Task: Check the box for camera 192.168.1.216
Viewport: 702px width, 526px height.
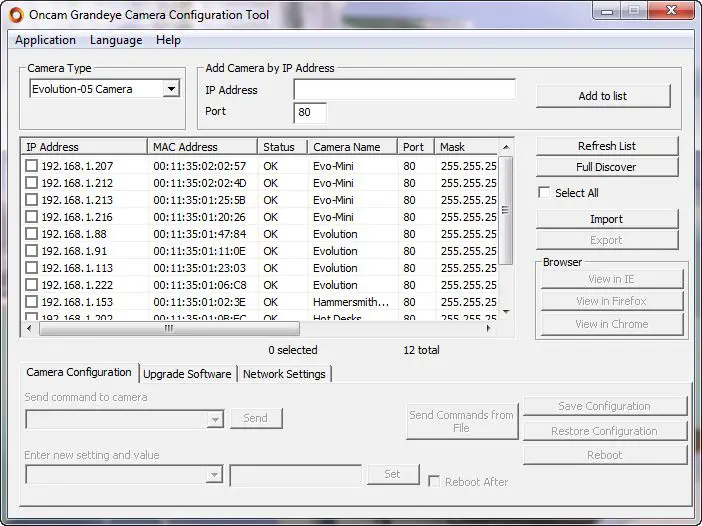Action: click(31, 217)
